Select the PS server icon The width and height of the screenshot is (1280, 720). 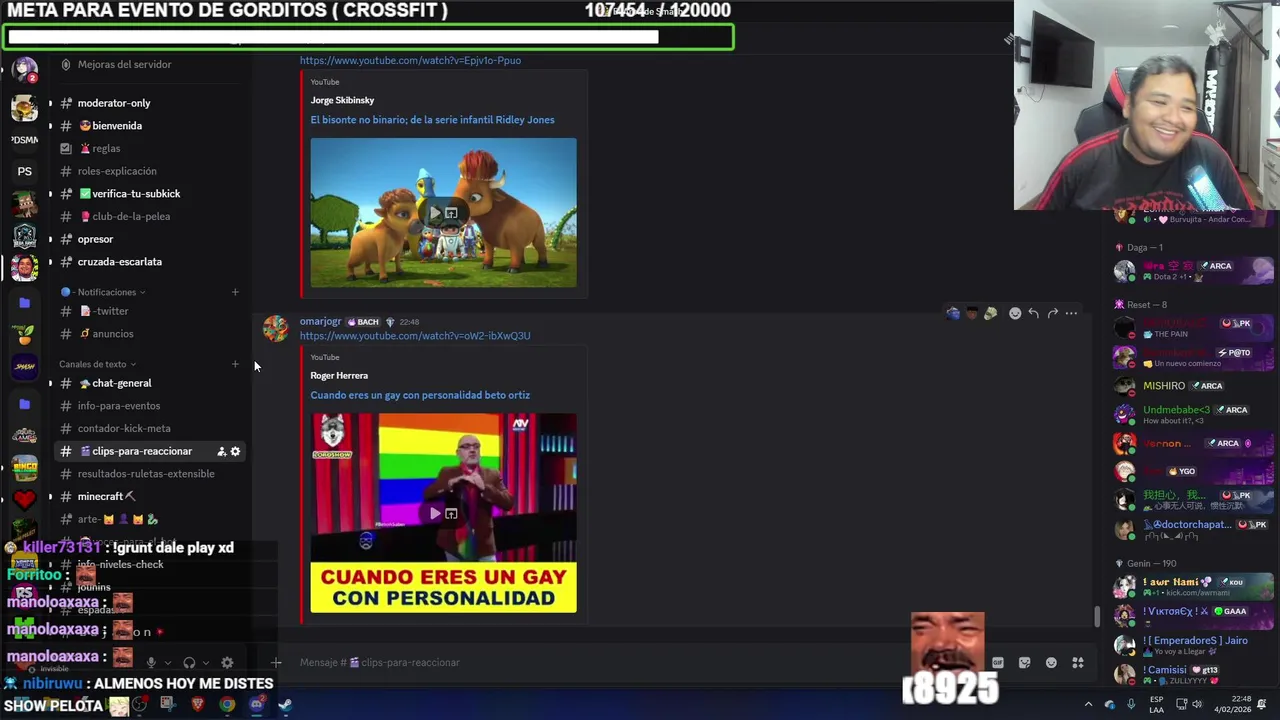(x=25, y=171)
